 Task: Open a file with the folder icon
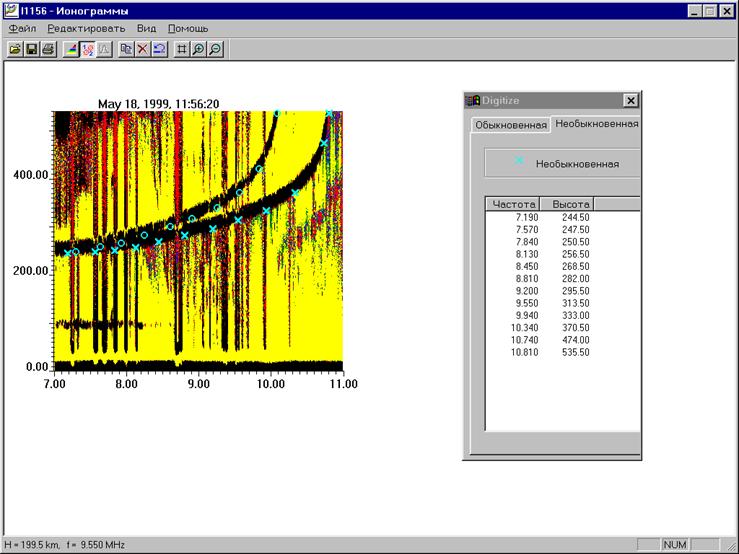click(x=15, y=49)
